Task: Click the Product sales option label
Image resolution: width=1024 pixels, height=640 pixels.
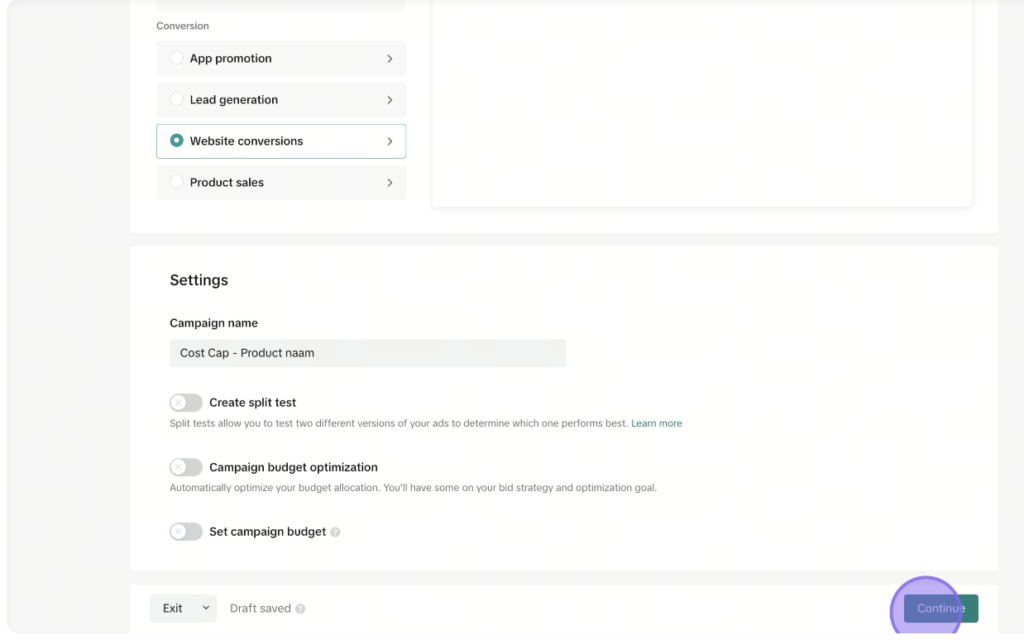Action: click(x=227, y=182)
